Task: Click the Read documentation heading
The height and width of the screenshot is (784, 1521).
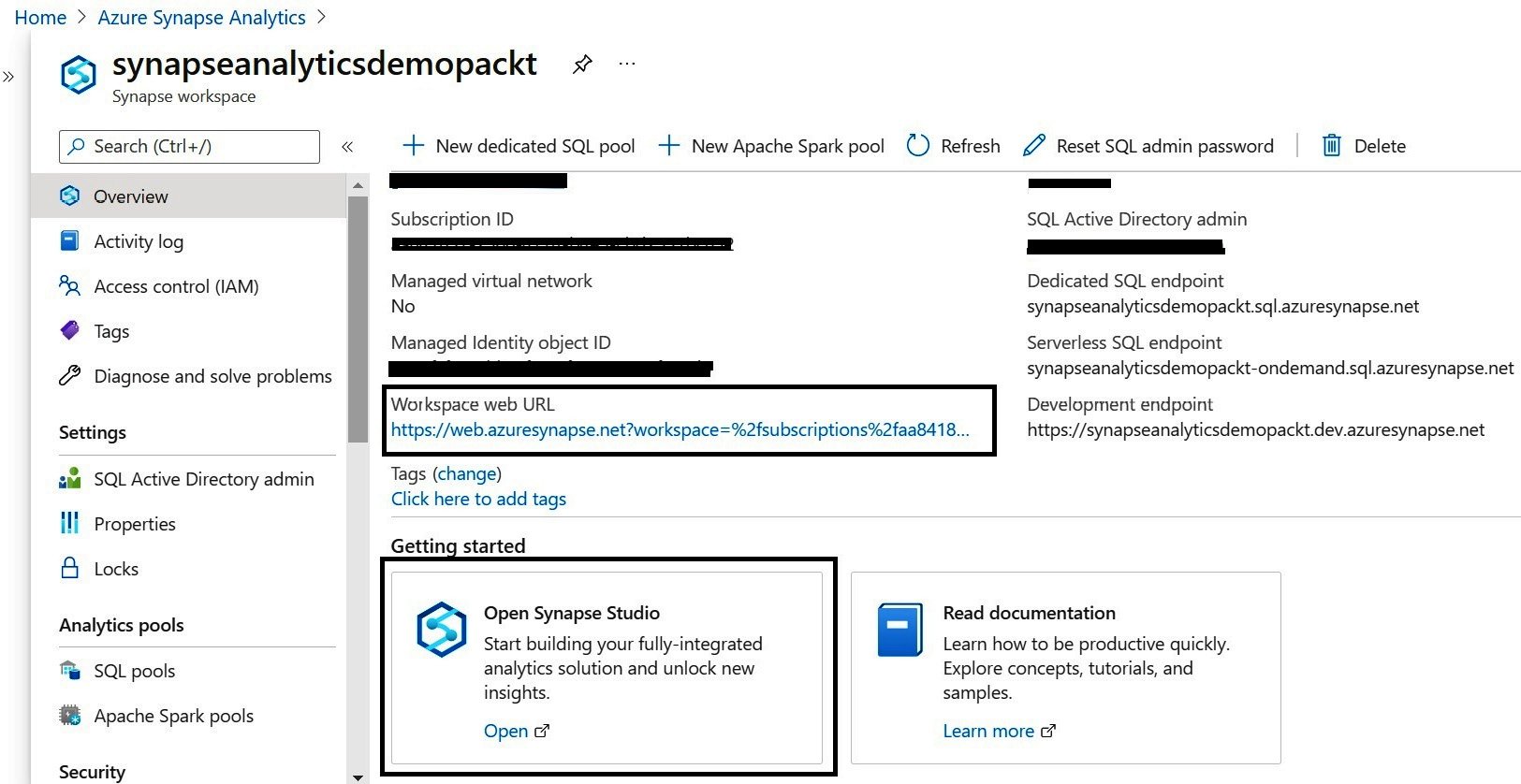Action: coord(1030,613)
